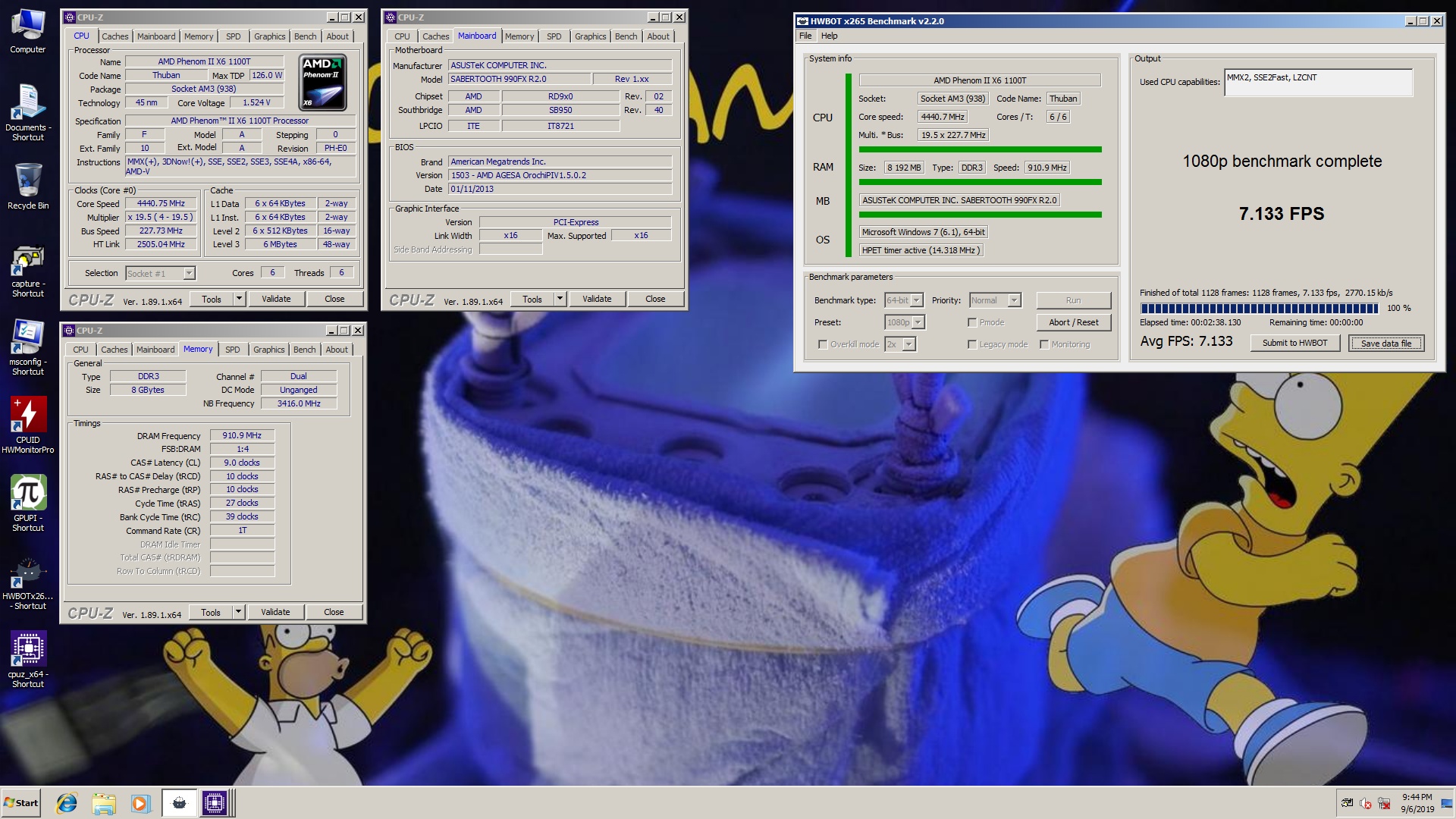Image resolution: width=1456 pixels, height=819 pixels.
Task: Click the NB Frequency 3416.0 MHz value
Action: click(299, 403)
